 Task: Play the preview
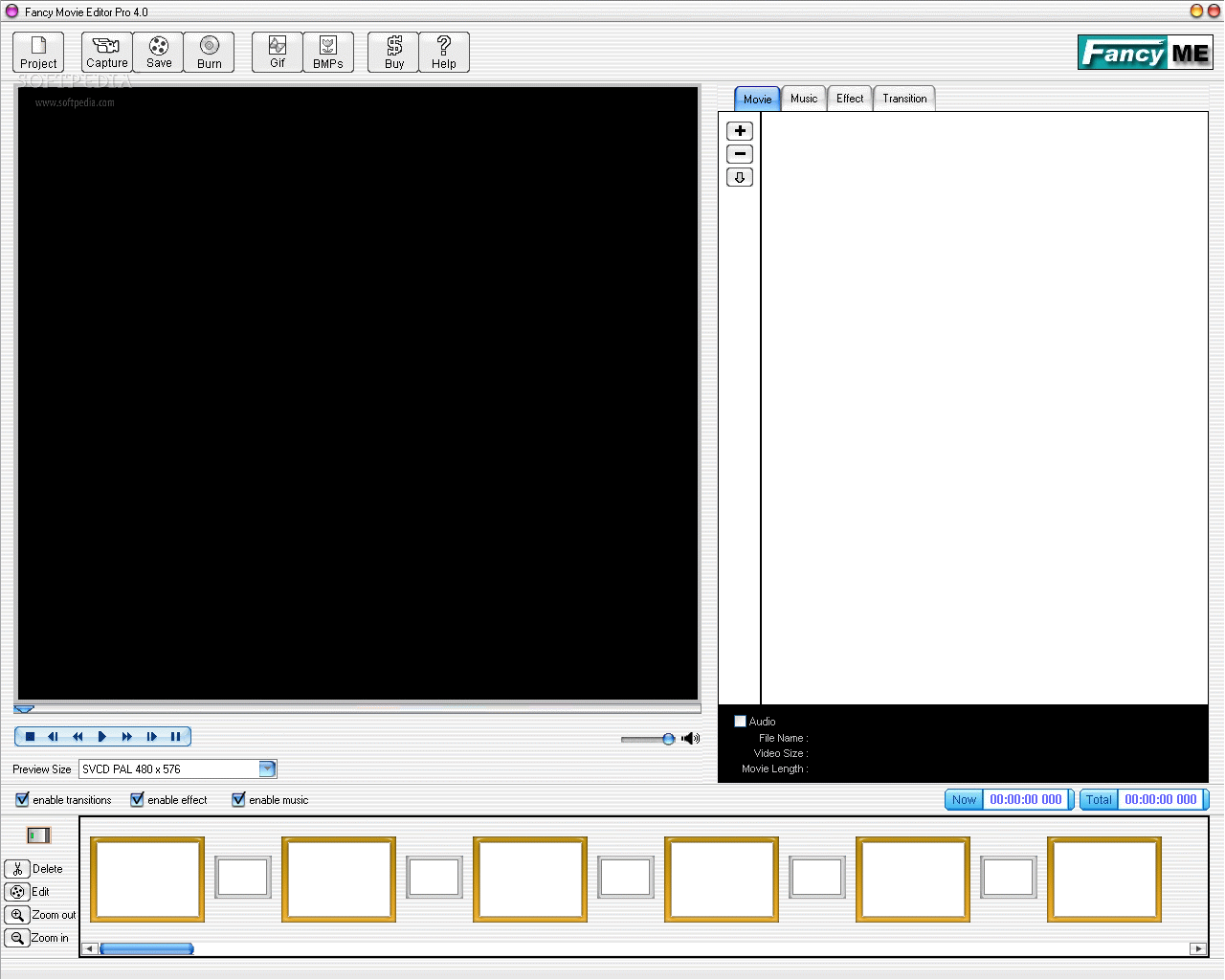click(x=102, y=736)
